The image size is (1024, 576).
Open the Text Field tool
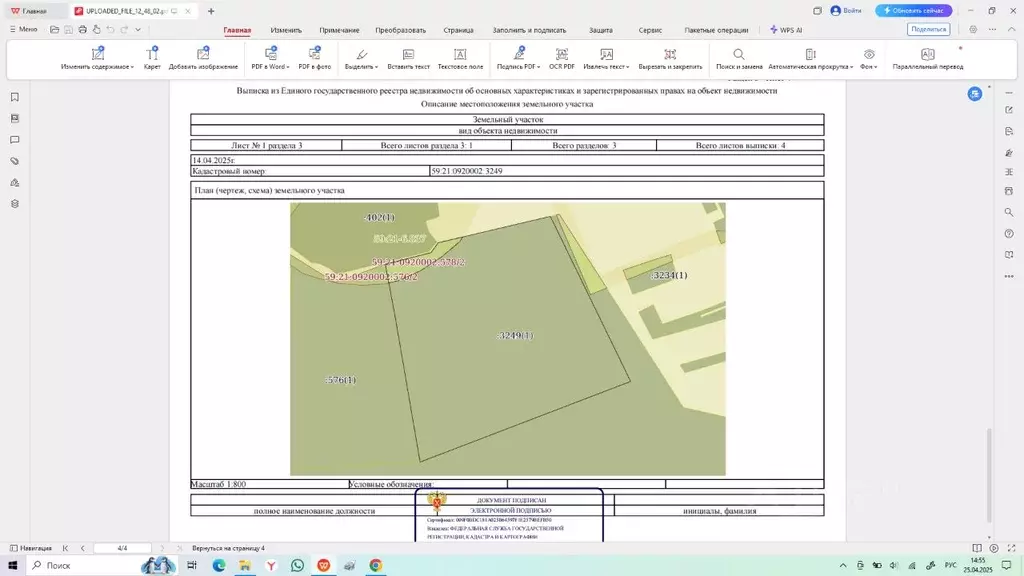(460, 59)
